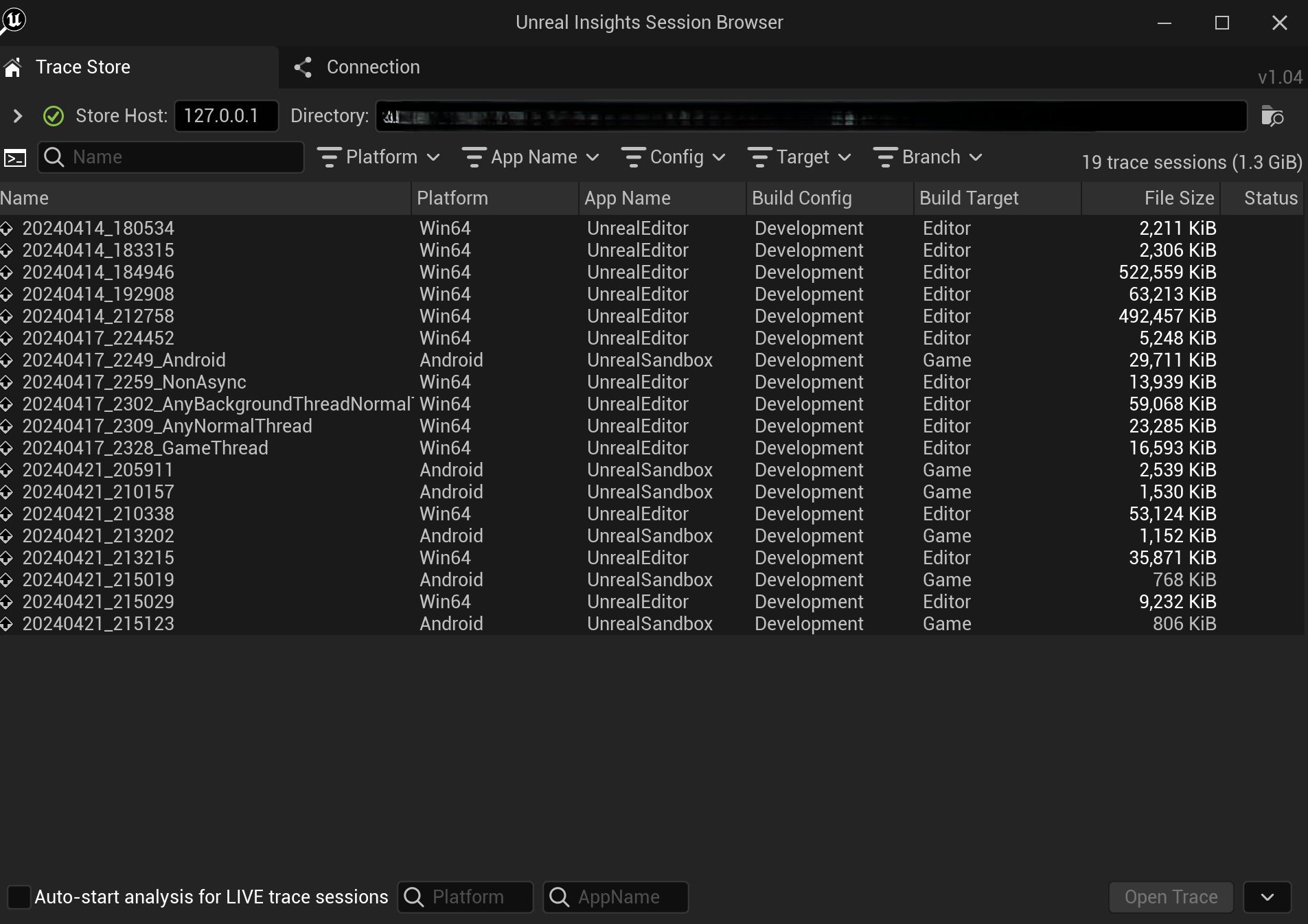Sort by the Platform column header
The width and height of the screenshot is (1308, 924).
click(x=494, y=198)
